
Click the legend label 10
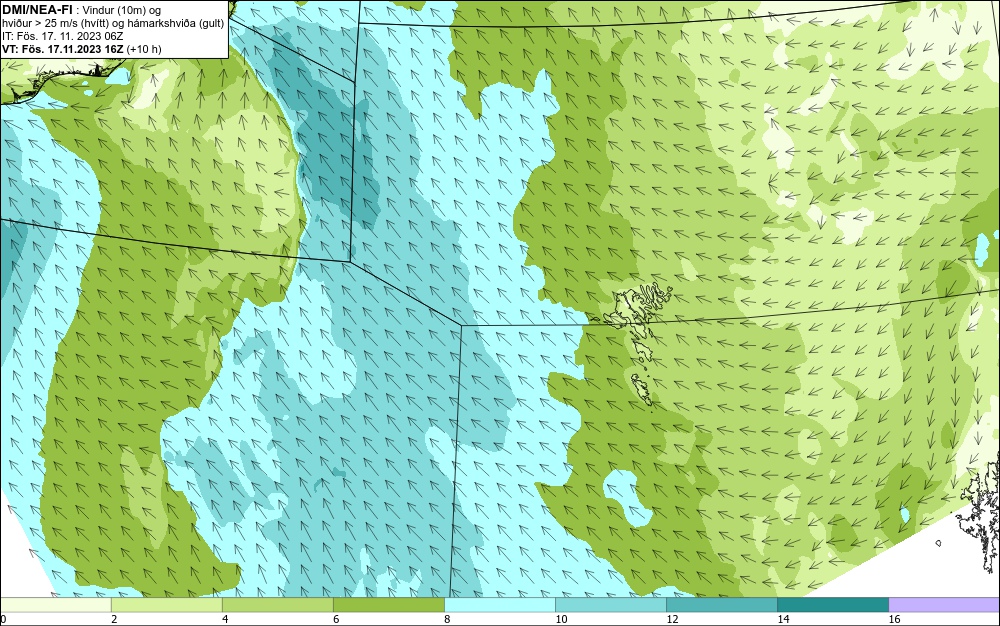[561, 619]
